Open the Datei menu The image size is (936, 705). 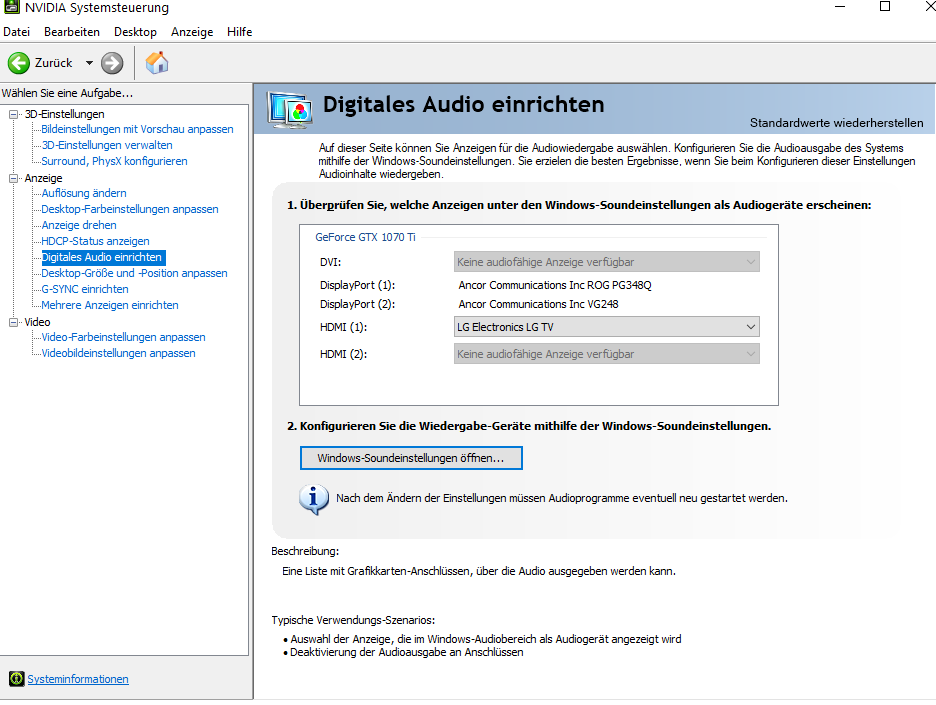pyautogui.click(x=17, y=32)
